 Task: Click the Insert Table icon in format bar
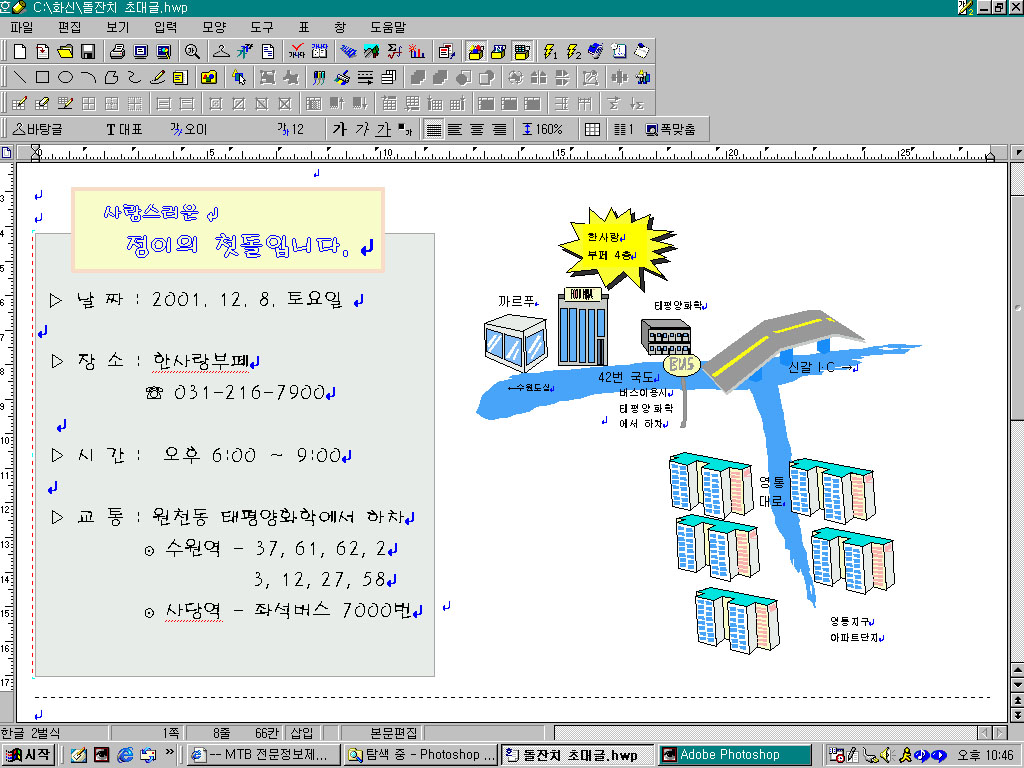click(593, 129)
